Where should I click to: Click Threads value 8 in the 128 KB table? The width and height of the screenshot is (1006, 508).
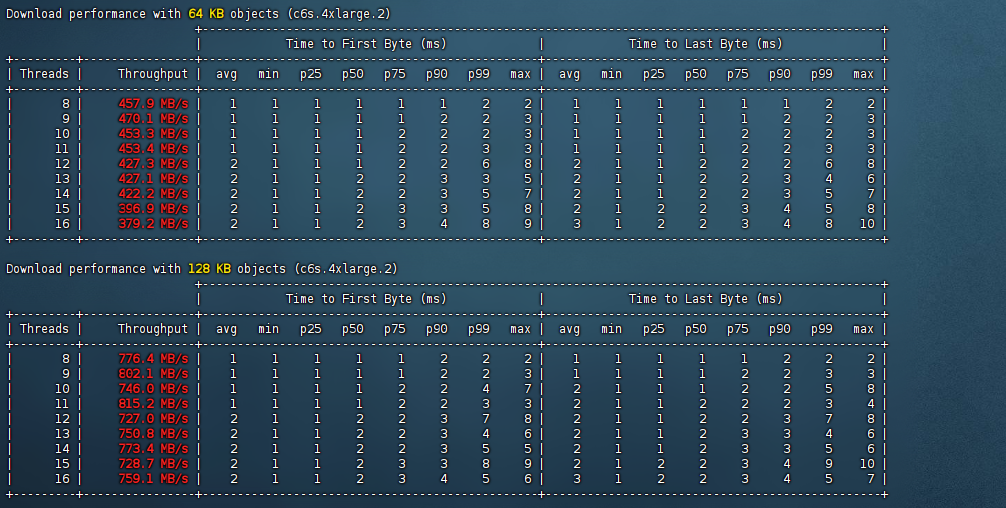coord(65,359)
